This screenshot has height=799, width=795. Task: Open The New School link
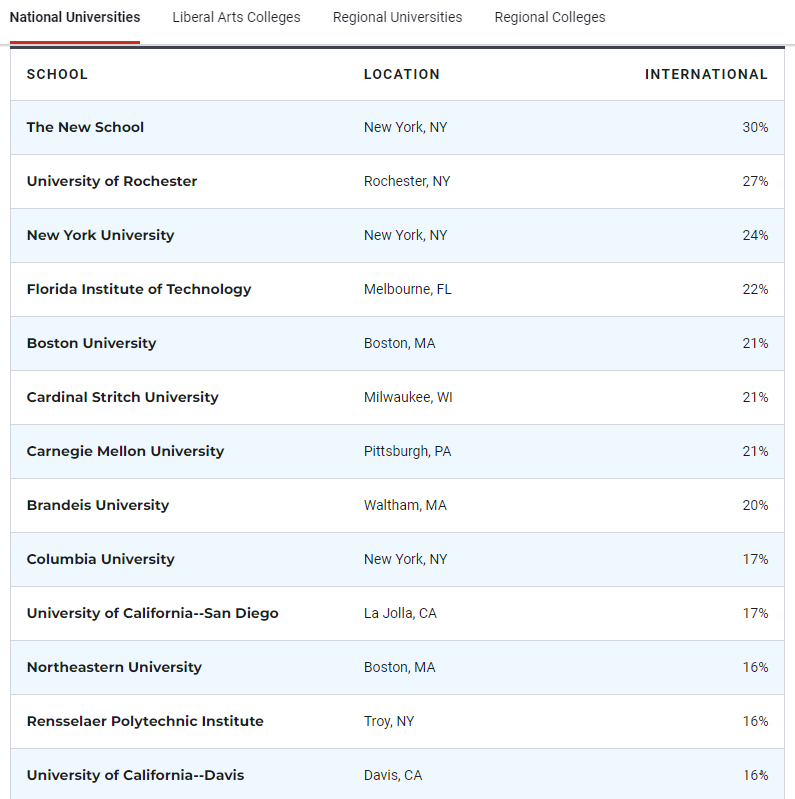coord(85,127)
